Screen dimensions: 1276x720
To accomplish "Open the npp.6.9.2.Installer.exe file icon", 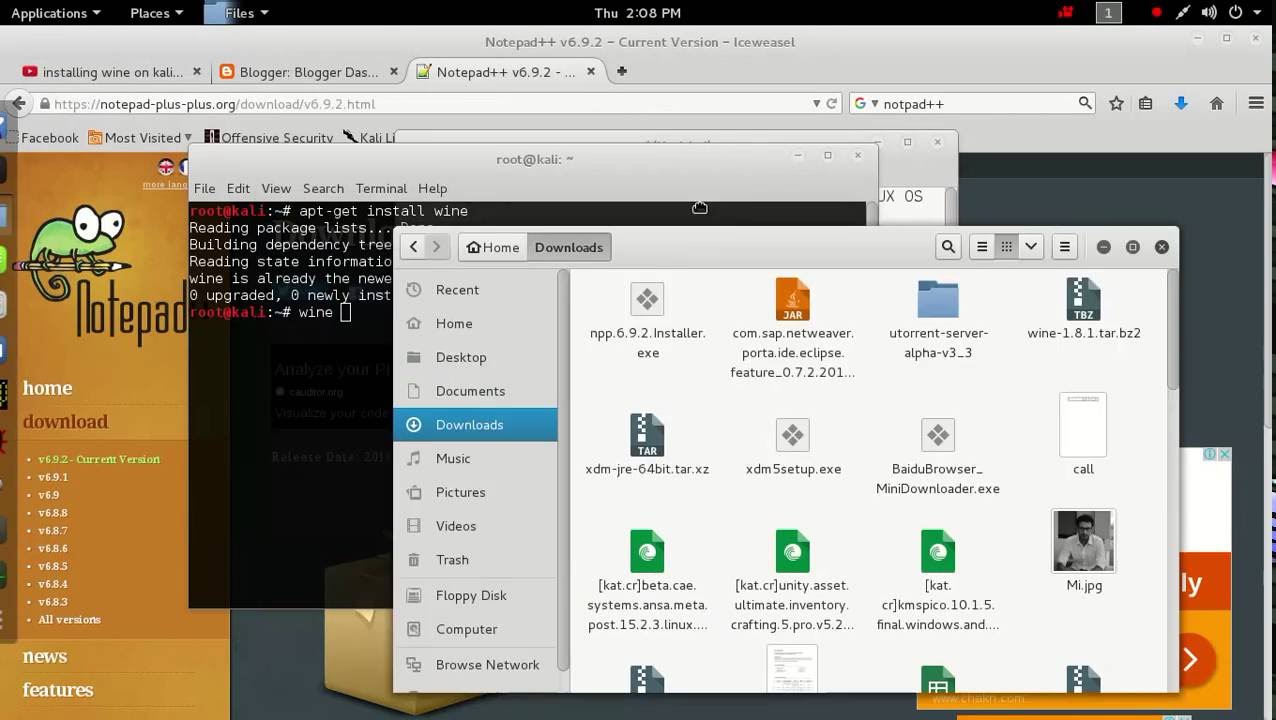I will pyautogui.click(x=647, y=298).
